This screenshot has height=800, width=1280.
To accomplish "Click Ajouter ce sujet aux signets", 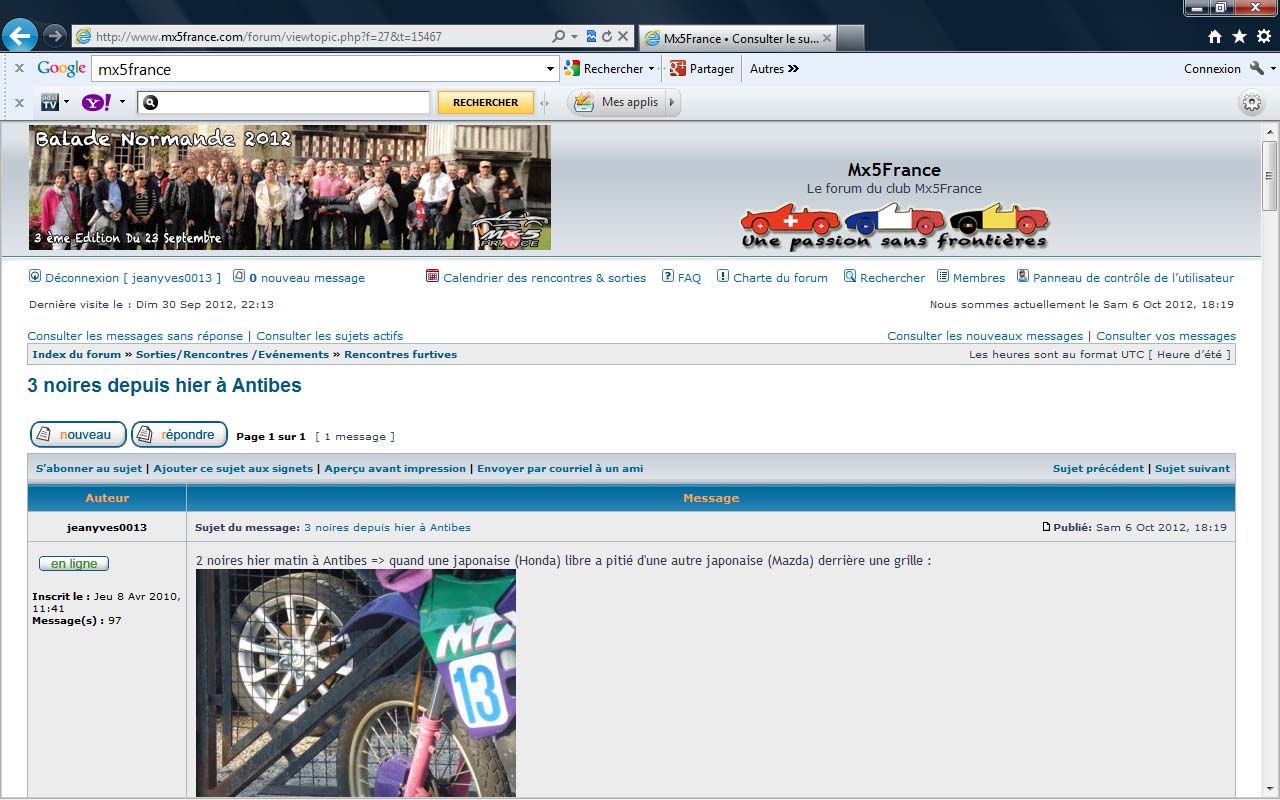I will click(233, 468).
